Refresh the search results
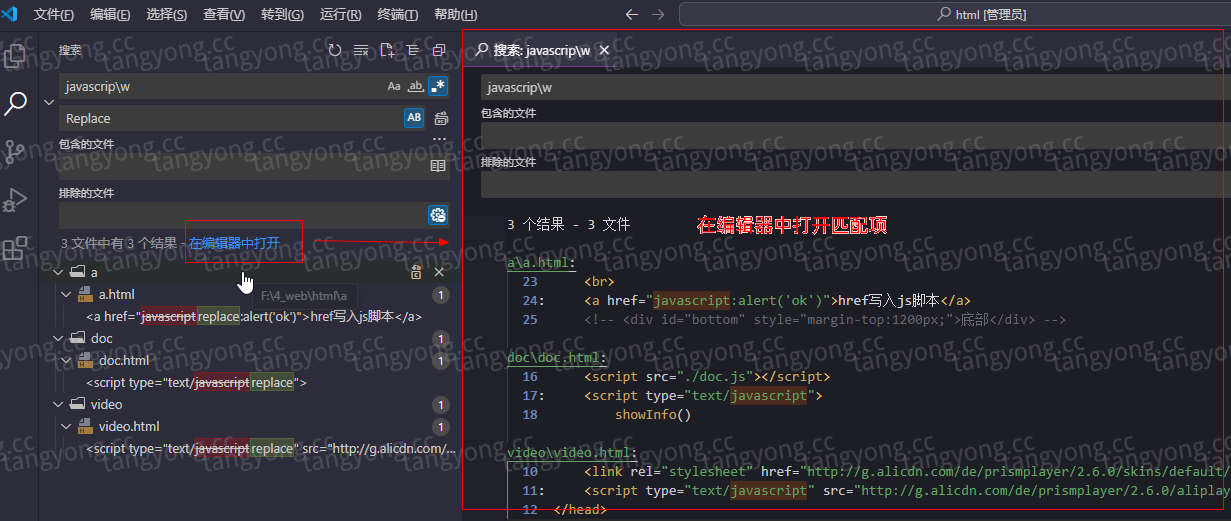 click(335, 50)
